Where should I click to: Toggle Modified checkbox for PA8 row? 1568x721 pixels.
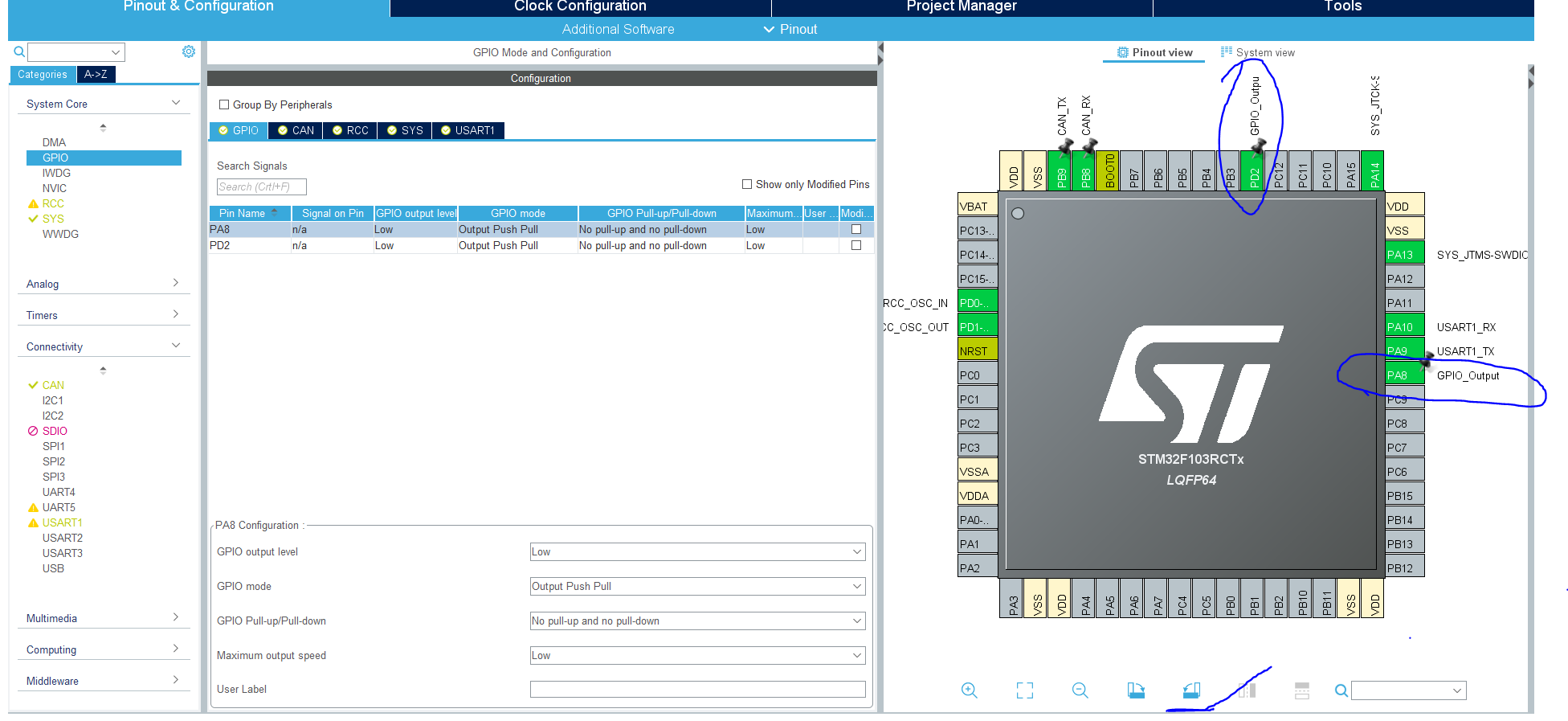pos(856,229)
